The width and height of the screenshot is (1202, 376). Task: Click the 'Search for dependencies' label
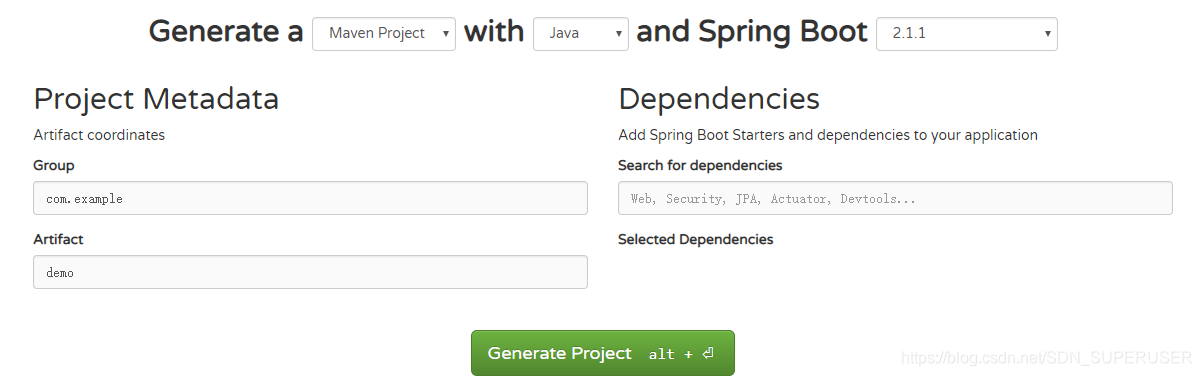coord(700,165)
